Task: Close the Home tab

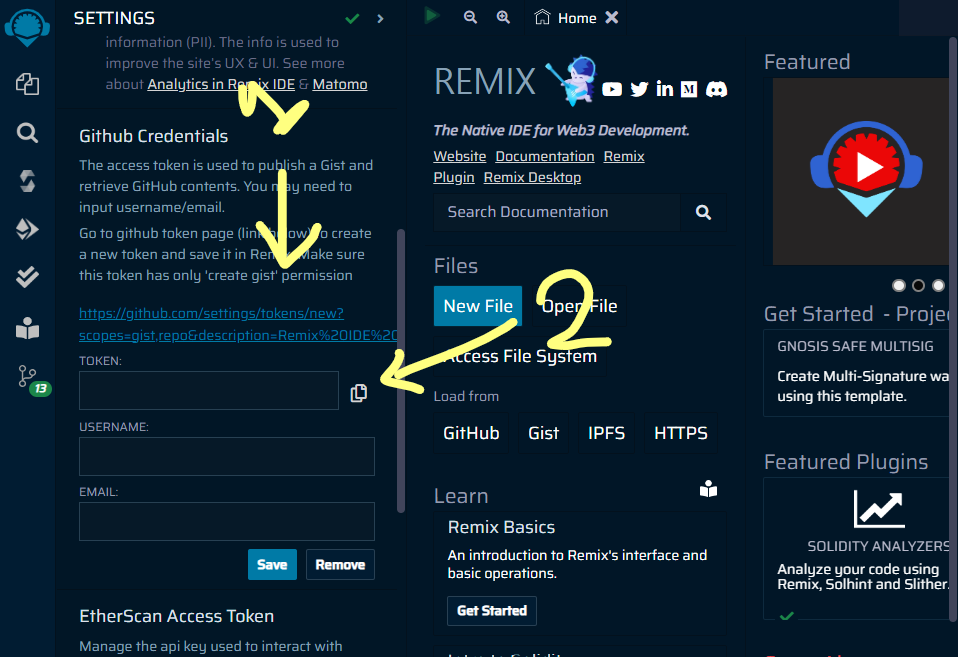Action: [x=612, y=18]
